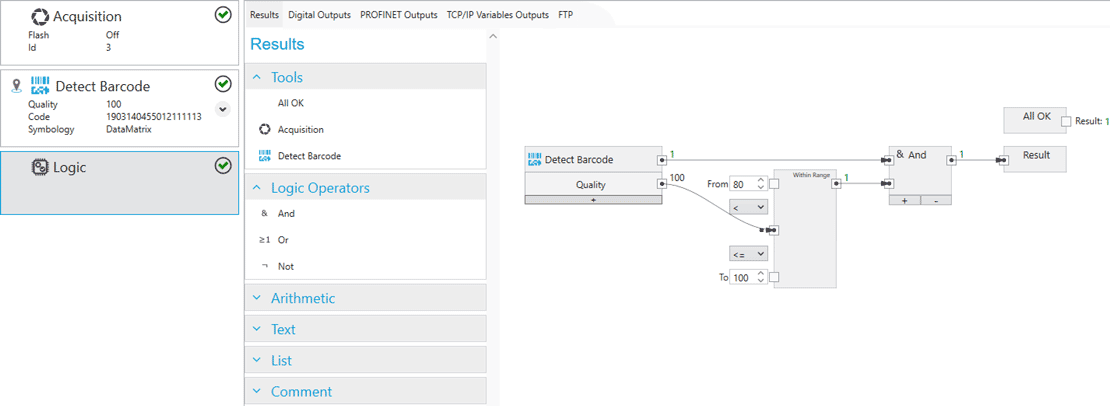Image resolution: width=1110 pixels, height=406 pixels.
Task: Toggle the checkbox next to To value
Action: (x=774, y=278)
